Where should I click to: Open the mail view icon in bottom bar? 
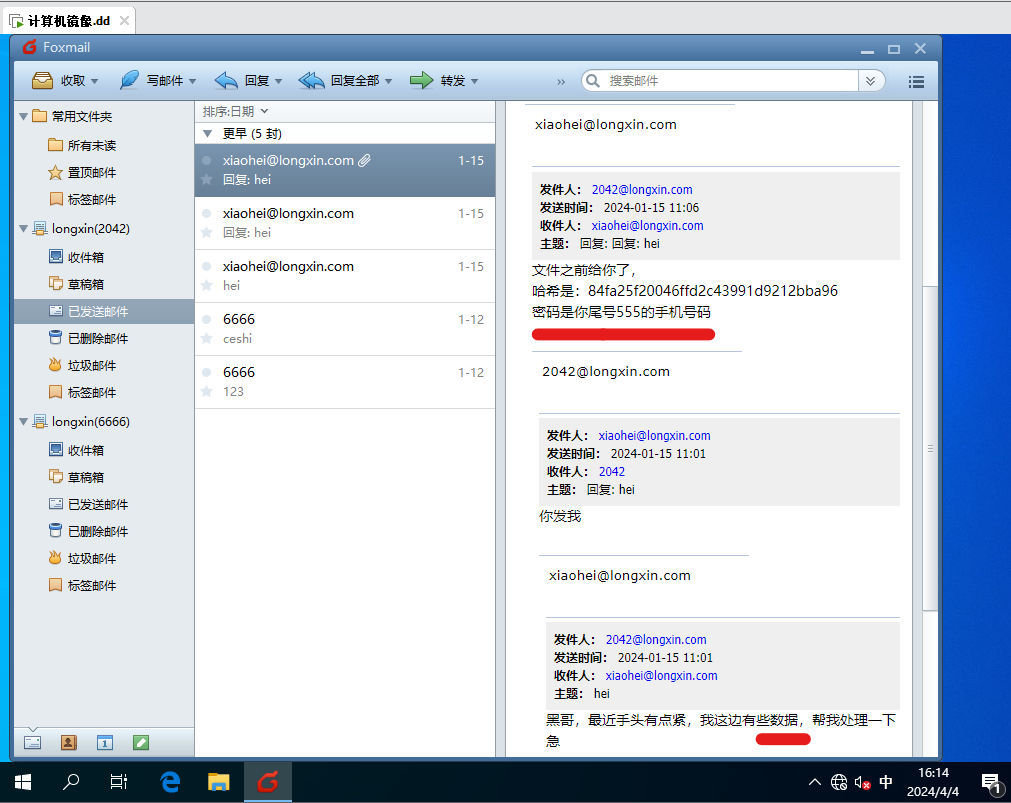click(x=32, y=742)
